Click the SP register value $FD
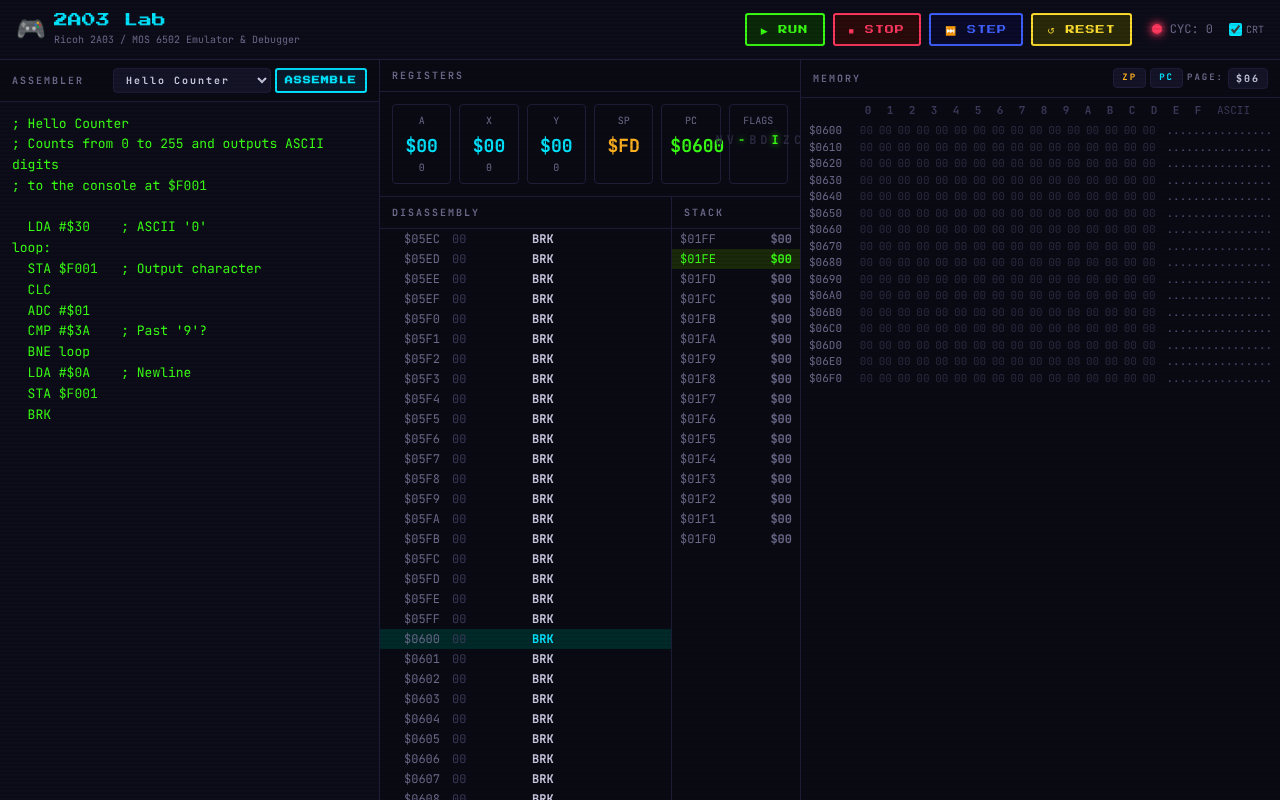 [623, 147]
